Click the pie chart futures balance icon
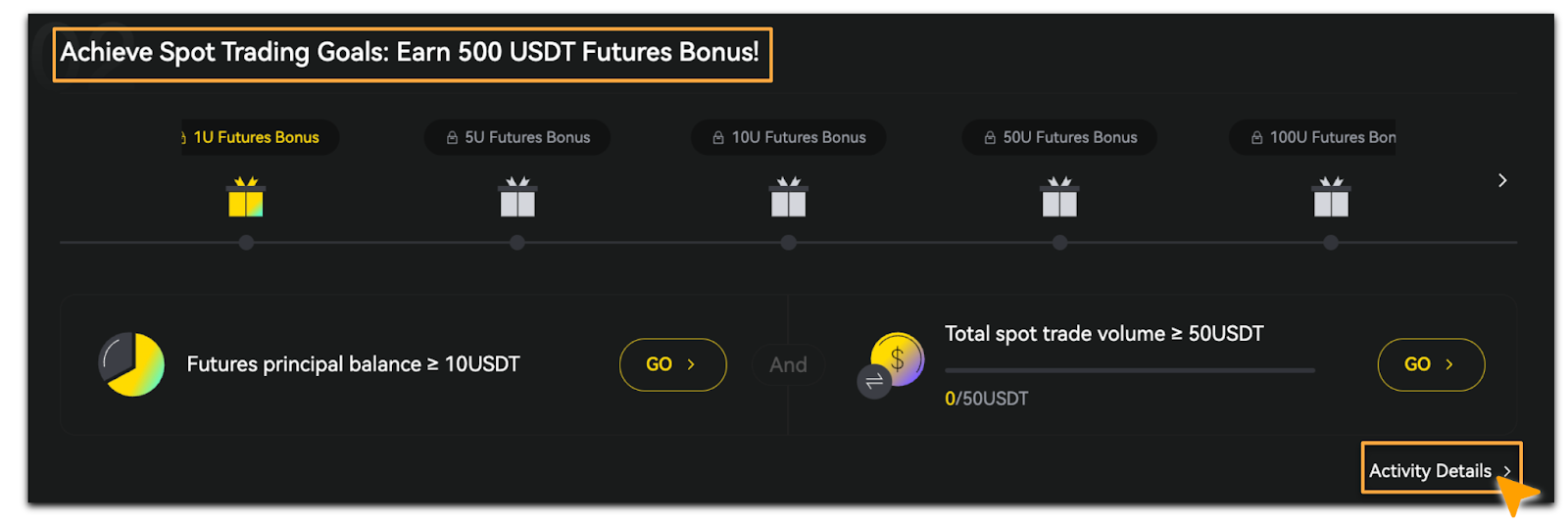This screenshot has height=523, width=1568. (131, 364)
